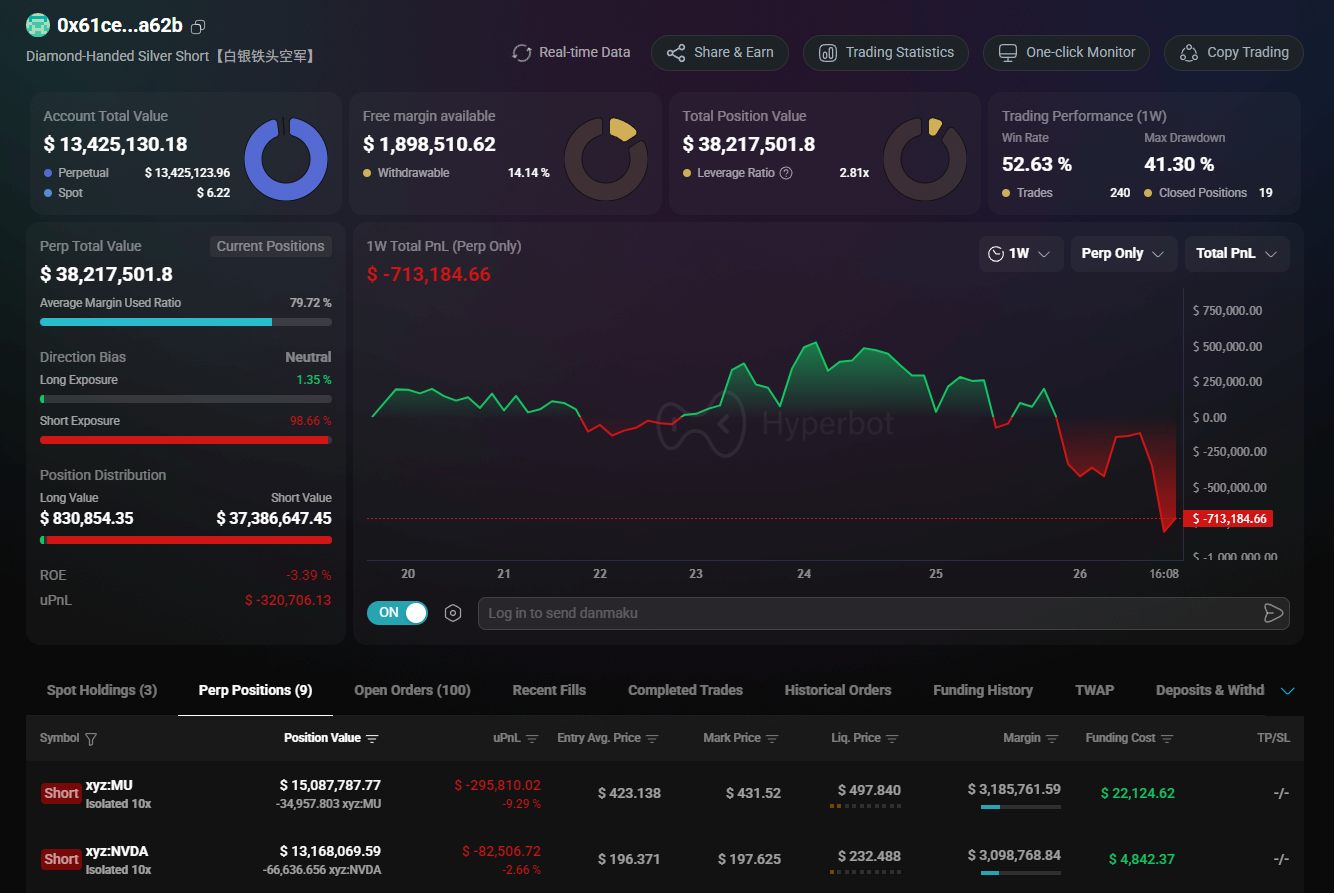Click the Average Margin Used Ratio bar
Image resolution: width=1334 pixels, height=893 pixels.
[x=186, y=322]
